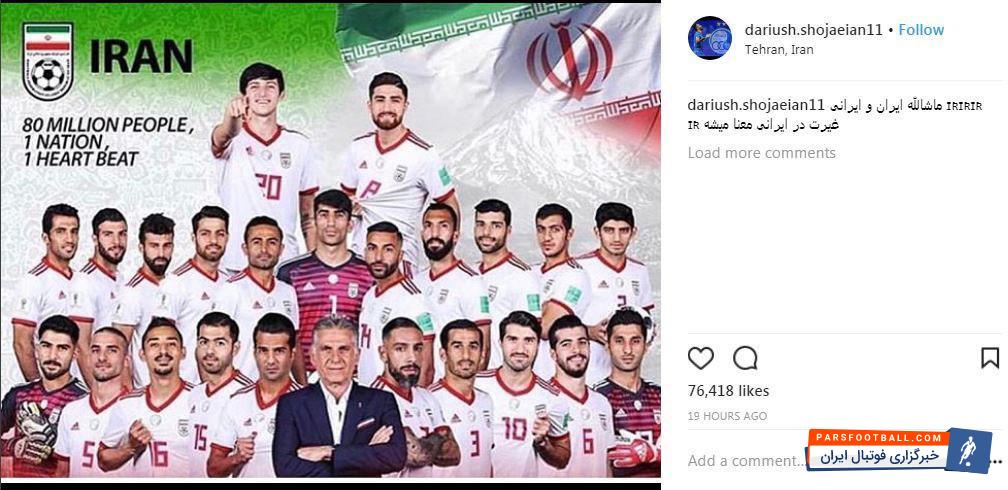Viewport: 1008px width, 490px height.
Task: Click the IRAN title text on poster
Action: (141, 57)
